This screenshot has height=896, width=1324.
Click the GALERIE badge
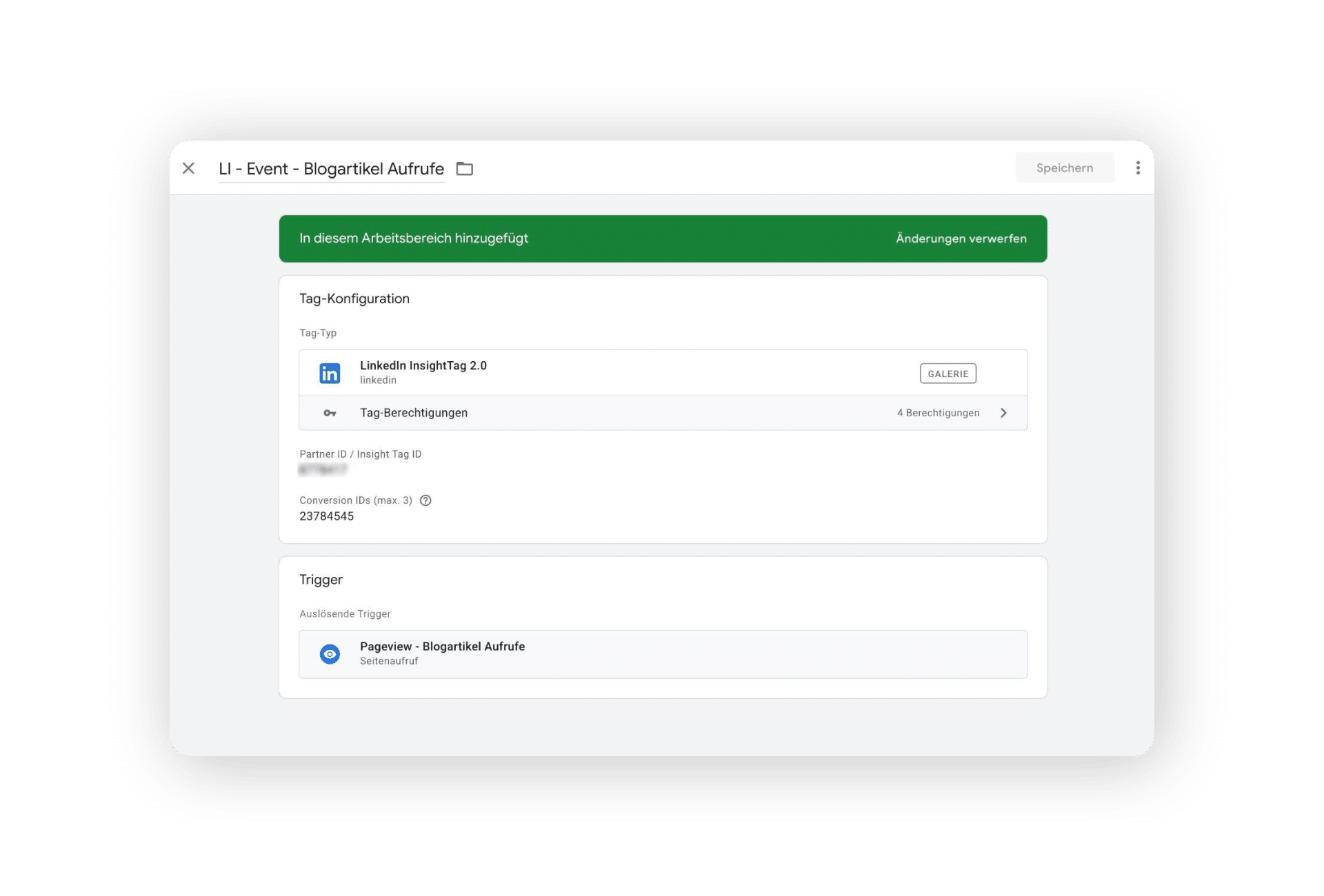[947, 374]
